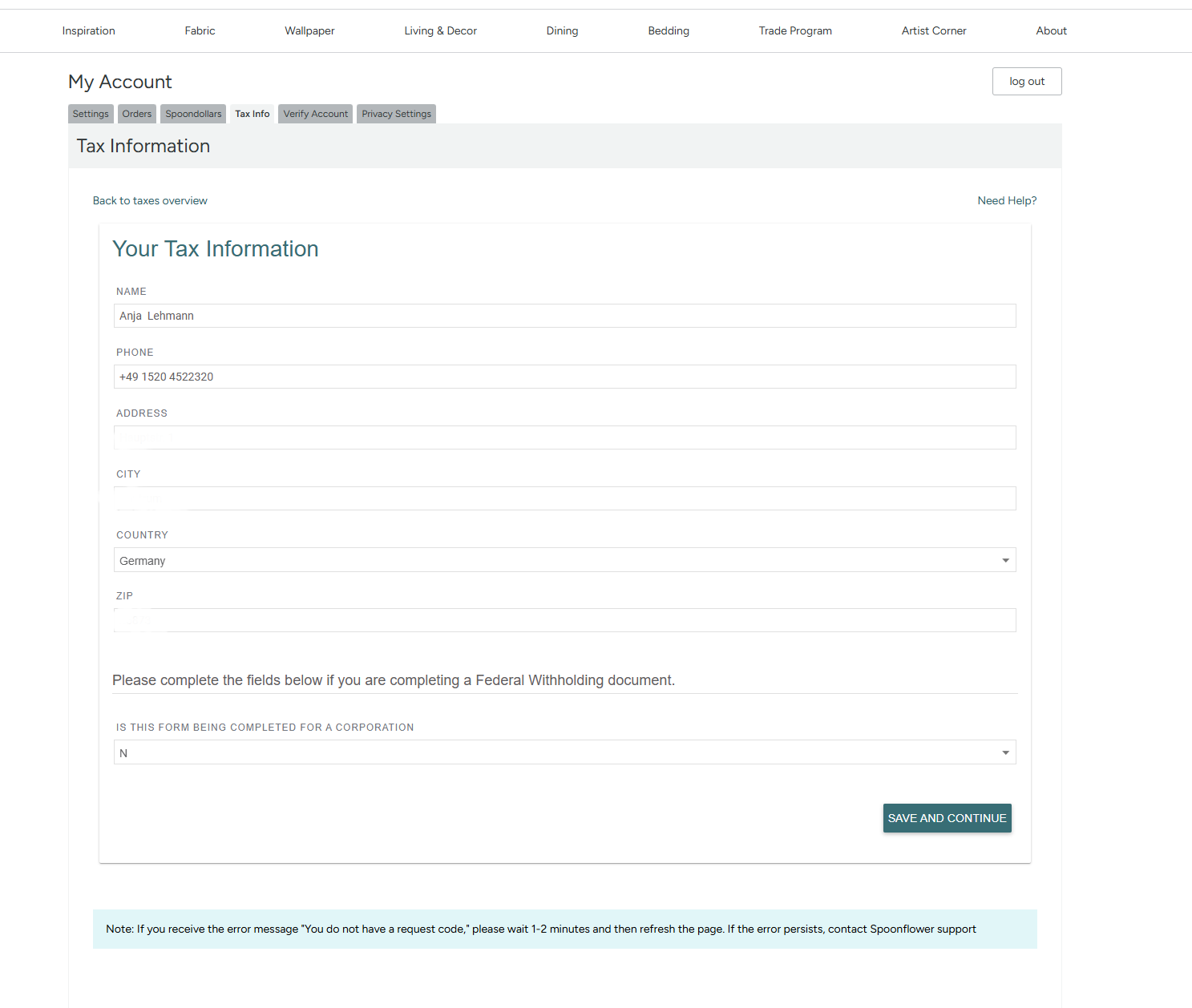1192x1008 pixels.
Task: Switch to the Settings tab
Action: click(91, 114)
